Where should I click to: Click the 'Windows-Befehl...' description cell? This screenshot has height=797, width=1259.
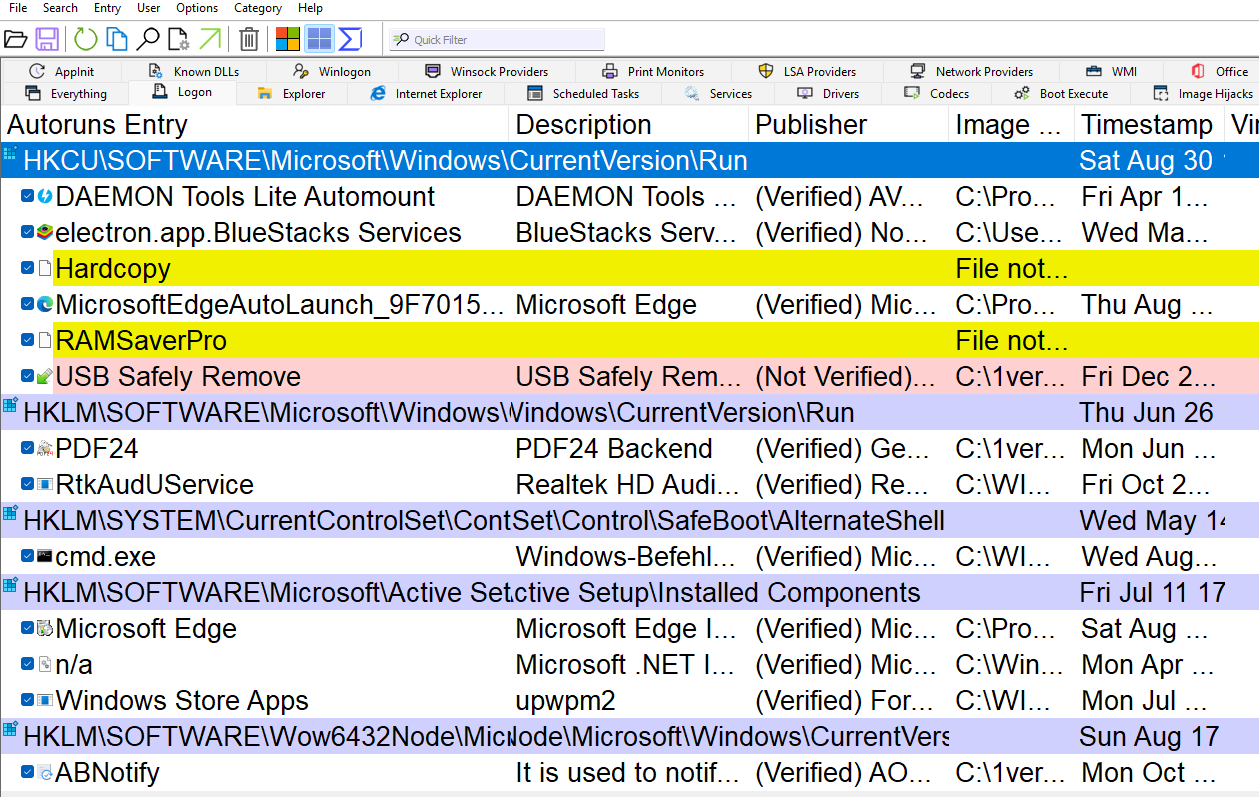pyautogui.click(x=626, y=557)
